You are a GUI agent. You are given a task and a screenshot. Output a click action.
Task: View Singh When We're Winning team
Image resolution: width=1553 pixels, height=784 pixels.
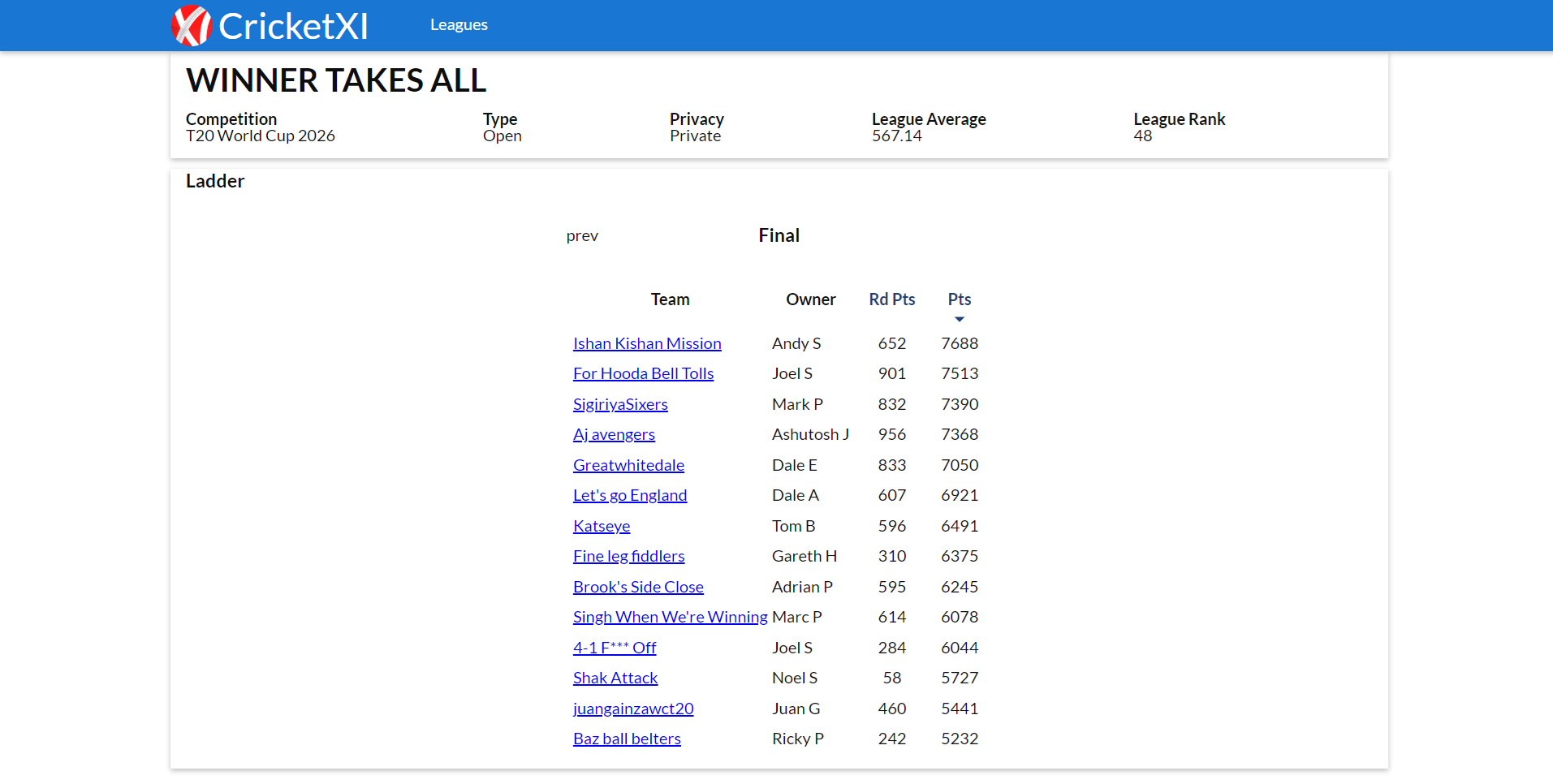(670, 617)
